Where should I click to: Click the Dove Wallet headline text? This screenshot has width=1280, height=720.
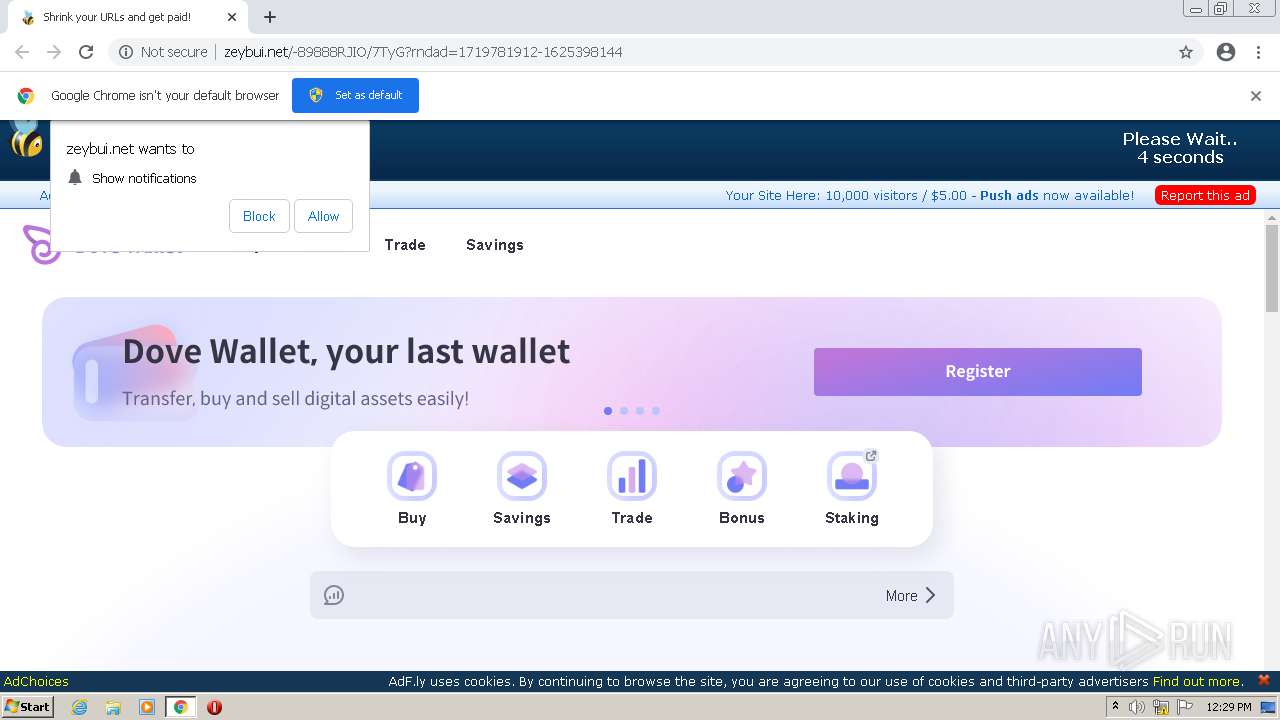point(346,351)
